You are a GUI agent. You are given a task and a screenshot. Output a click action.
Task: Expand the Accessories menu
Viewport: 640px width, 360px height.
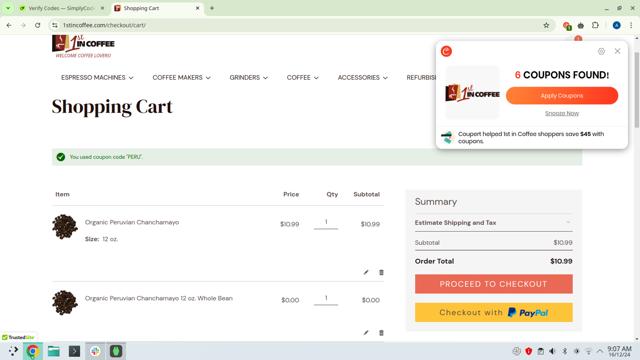coord(362,78)
